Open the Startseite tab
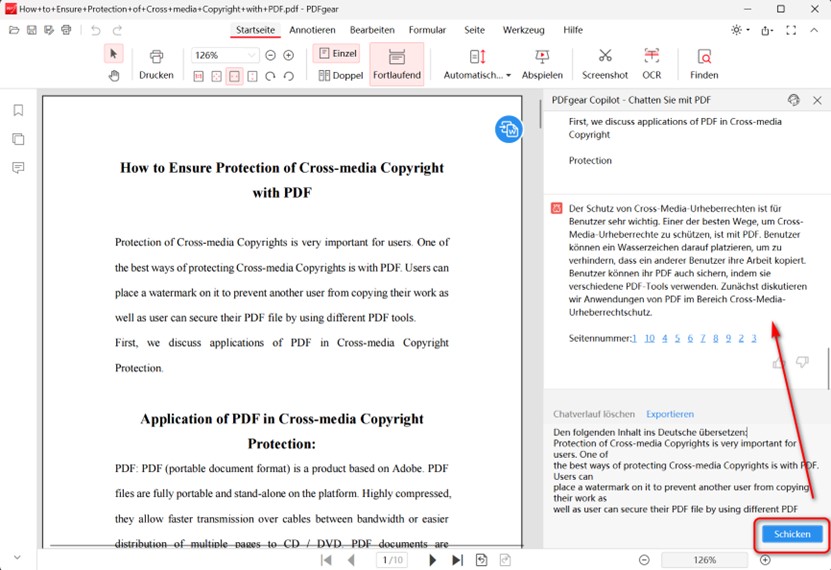831x570 pixels. (255, 30)
